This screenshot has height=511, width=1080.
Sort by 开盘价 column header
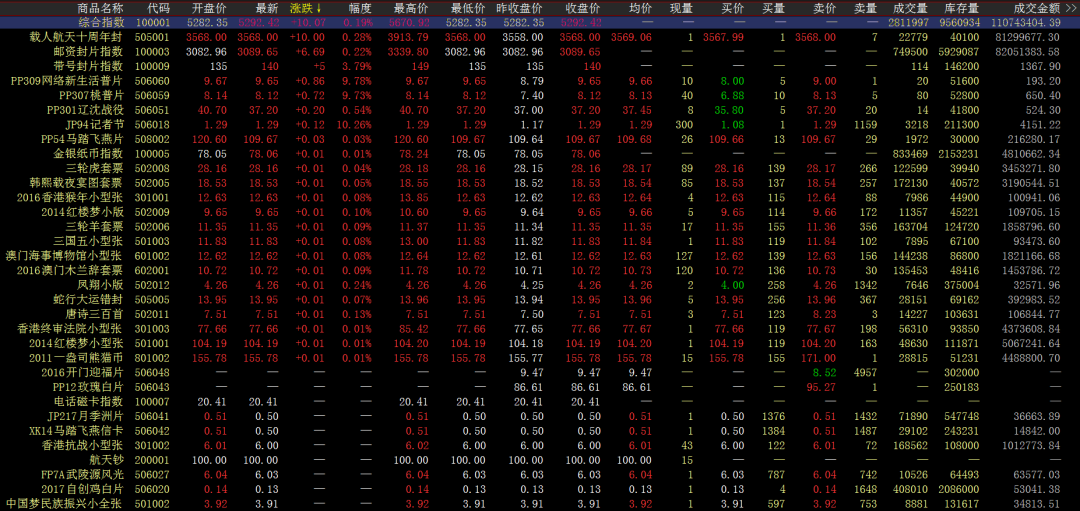click(209, 8)
